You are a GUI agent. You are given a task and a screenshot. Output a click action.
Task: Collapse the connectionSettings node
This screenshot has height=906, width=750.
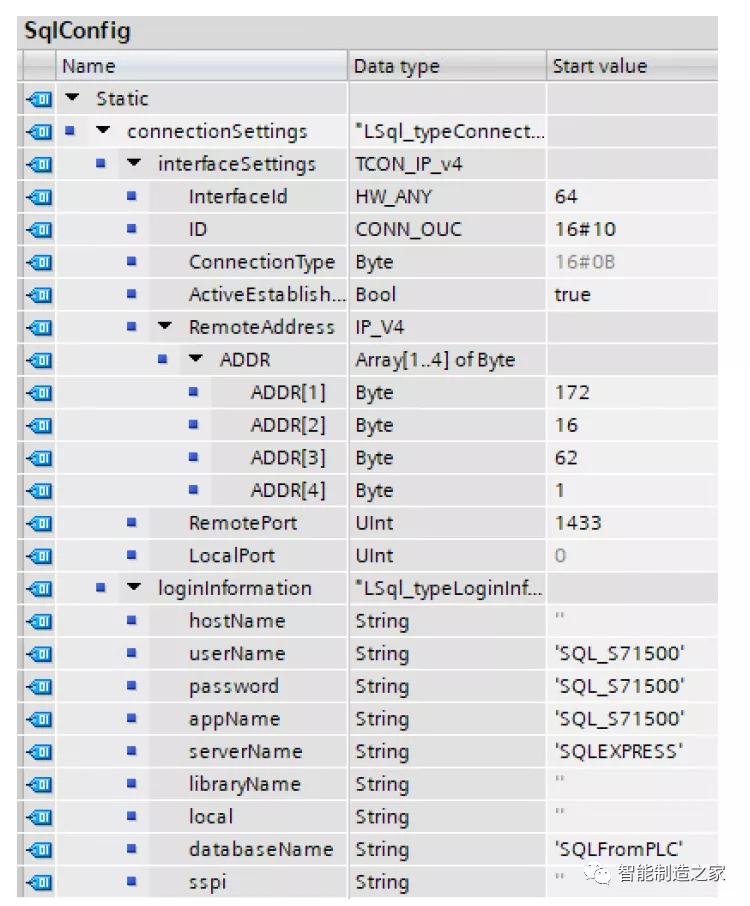tap(103, 131)
